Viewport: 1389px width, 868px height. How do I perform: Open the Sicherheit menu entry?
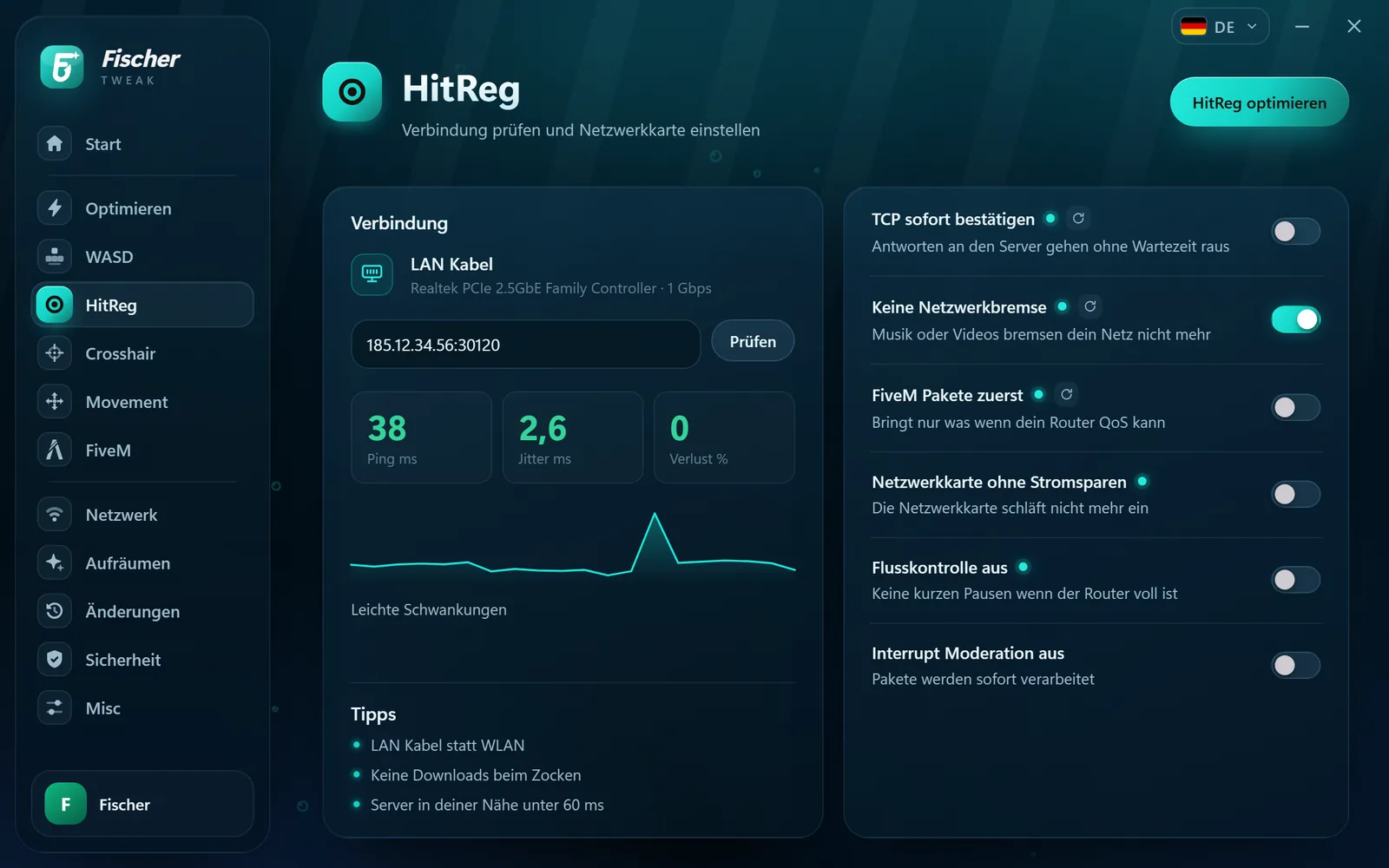(x=142, y=660)
